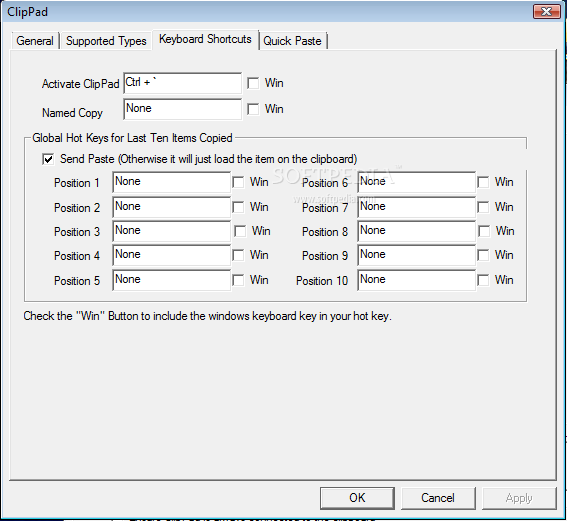Enable Win key for Activate ClipPad

[x=253, y=83]
